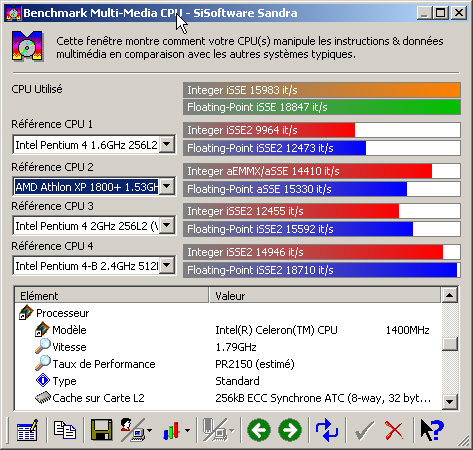Expand the Pentium 4-B 2.4GHz dropdown
Viewport: 473px width, 450px height.
pos(167,266)
